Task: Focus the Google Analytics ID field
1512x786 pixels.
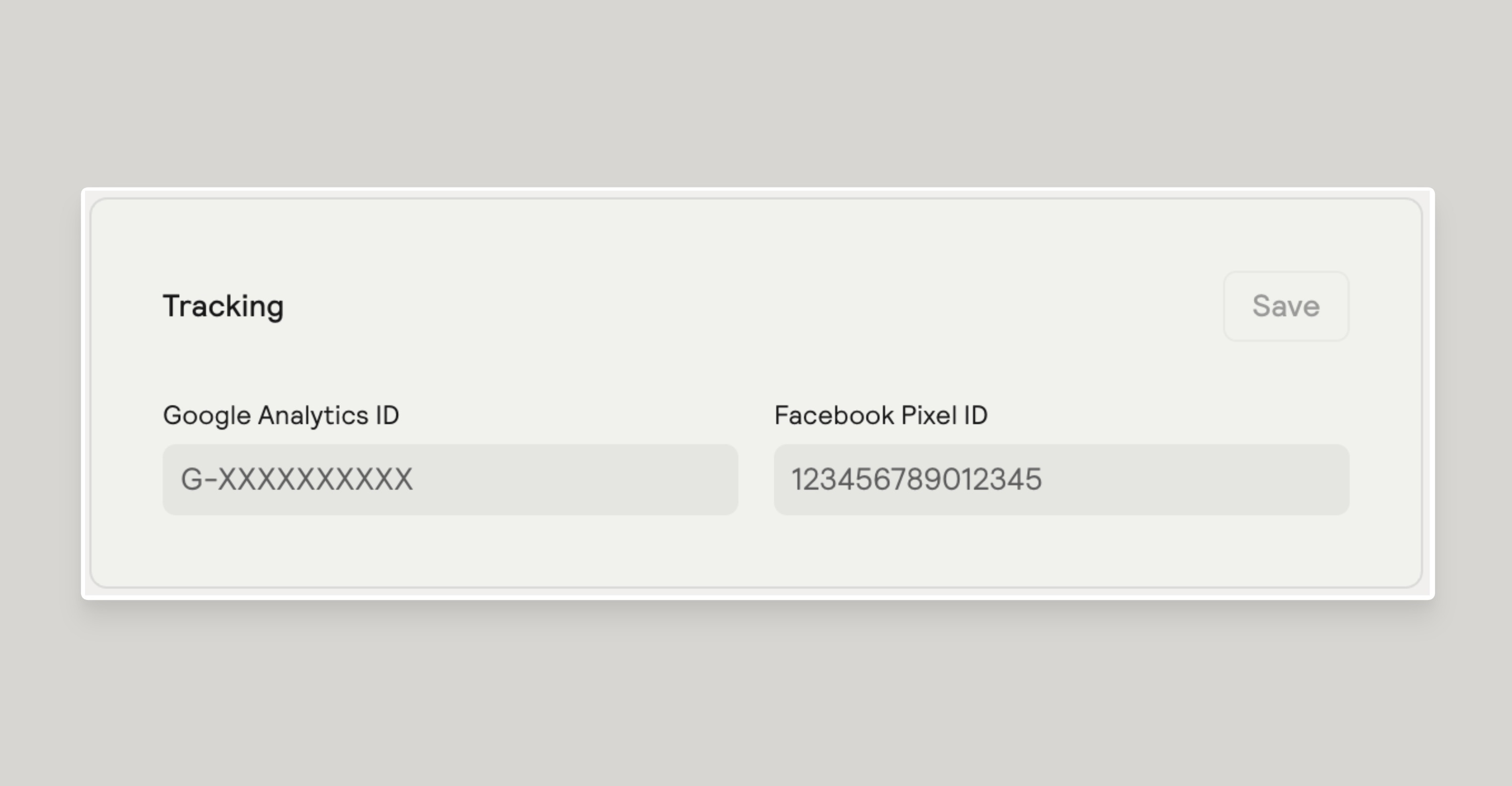Action: tap(450, 480)
